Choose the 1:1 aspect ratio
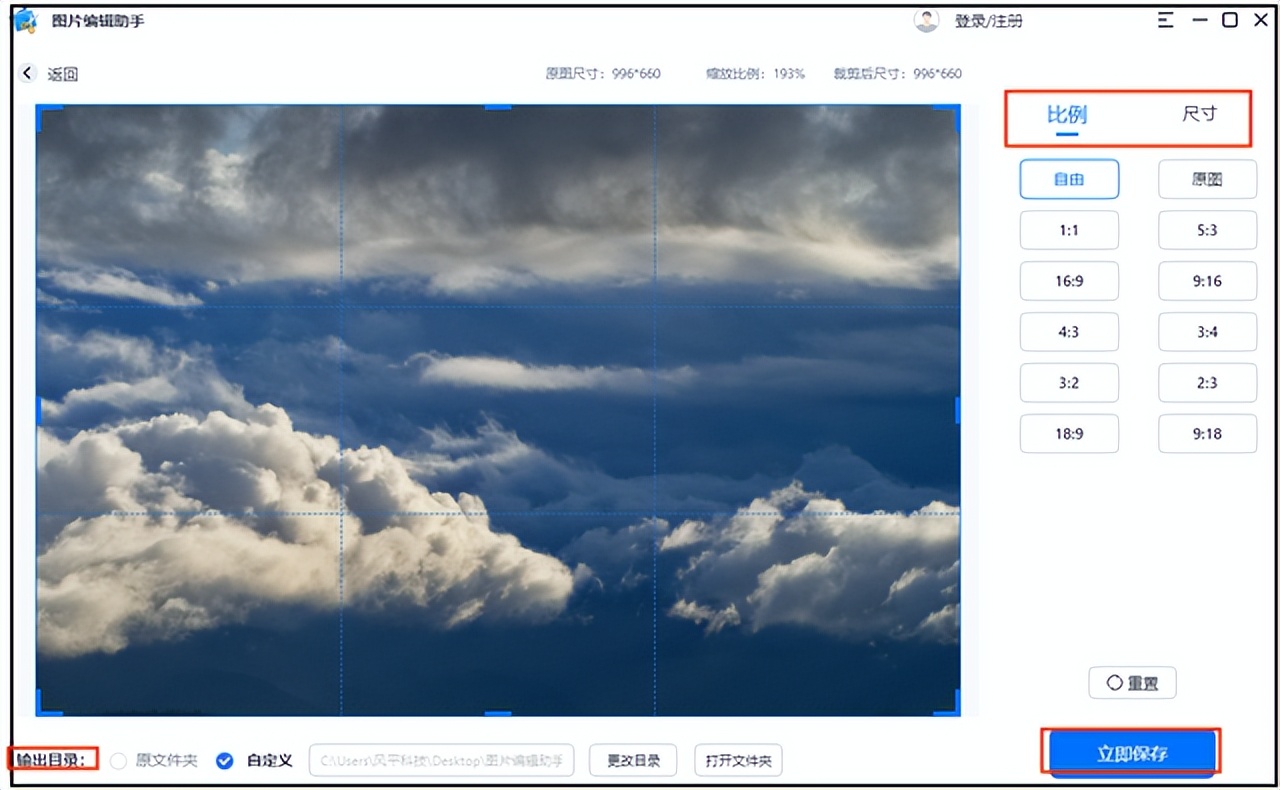Viewport: 1280px width, 790px height. click(1069, 230)
